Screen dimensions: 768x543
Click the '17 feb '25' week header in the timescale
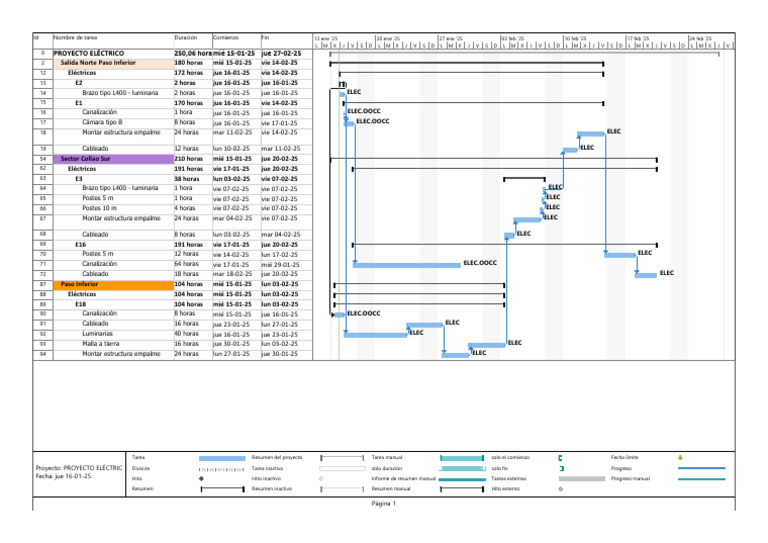[638, 38]
